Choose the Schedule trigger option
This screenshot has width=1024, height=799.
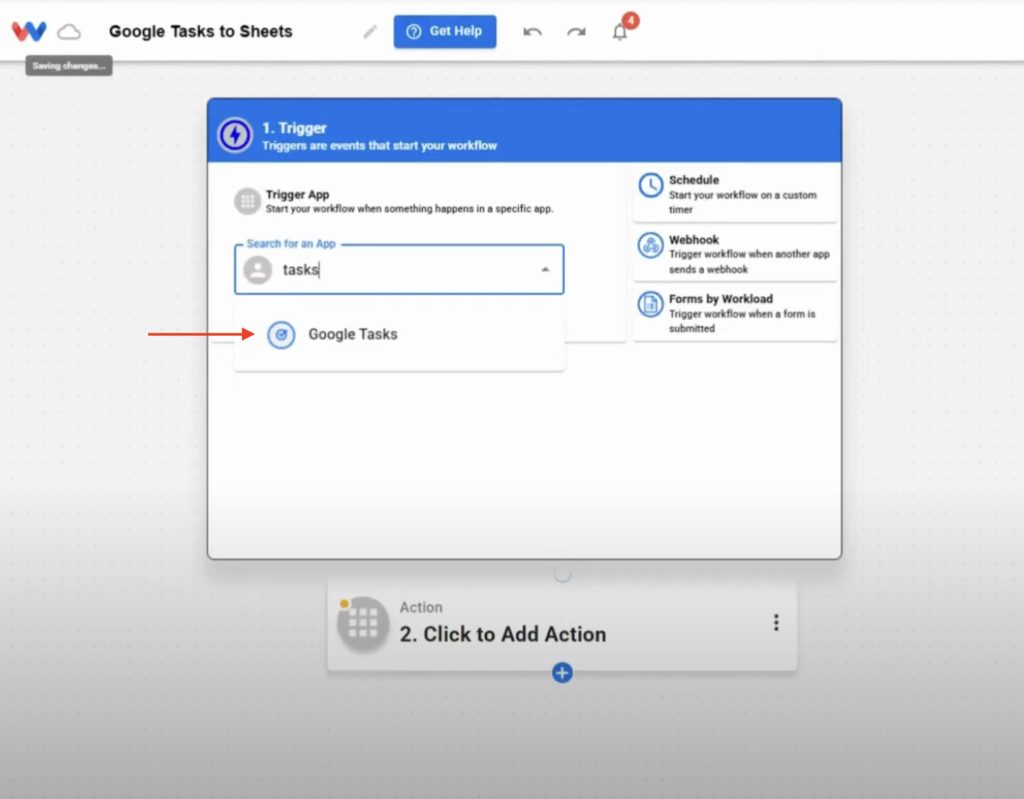coord(735,194)
